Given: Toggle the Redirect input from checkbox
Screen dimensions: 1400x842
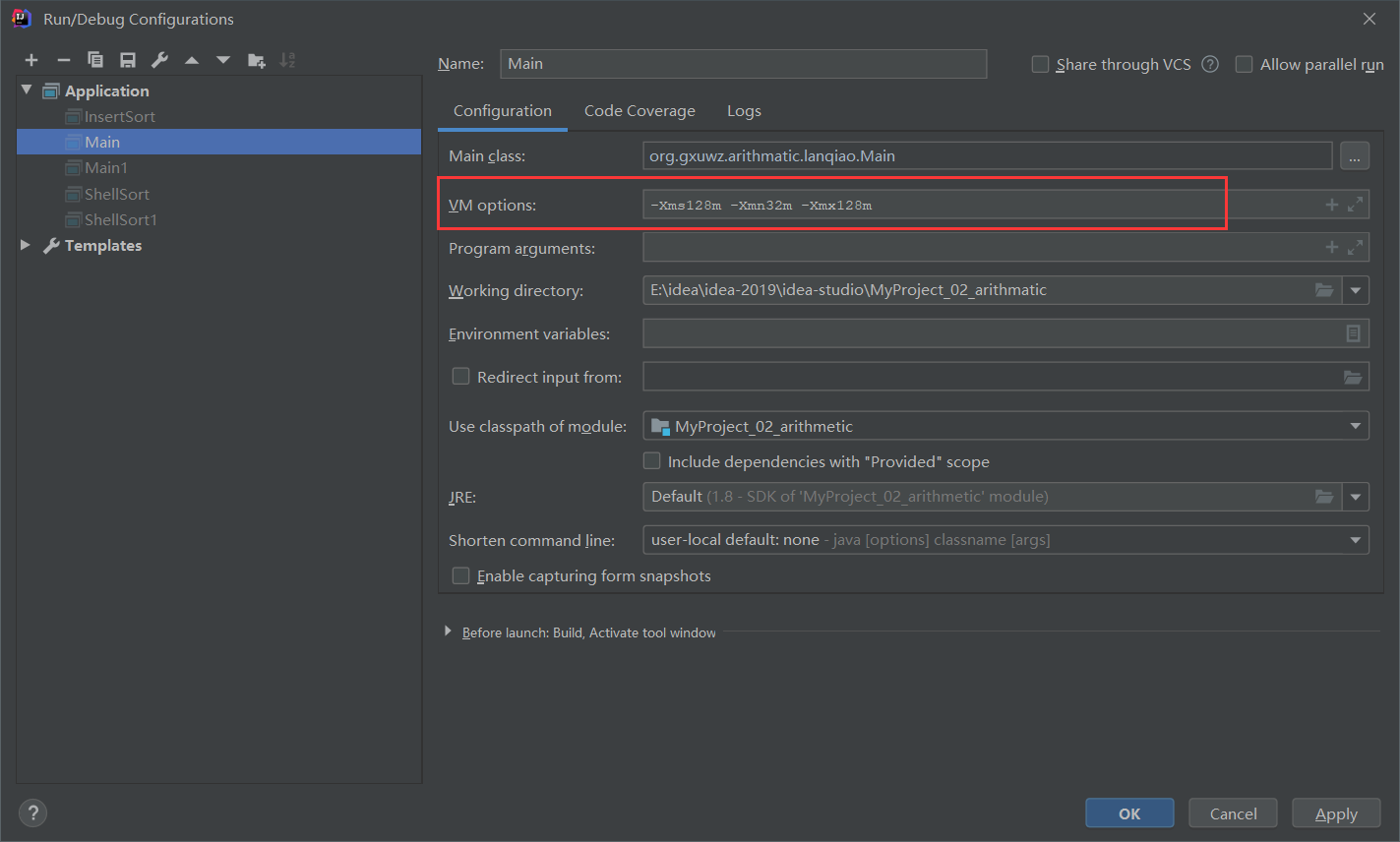Looking at the screenshot, I should point(460,377).
